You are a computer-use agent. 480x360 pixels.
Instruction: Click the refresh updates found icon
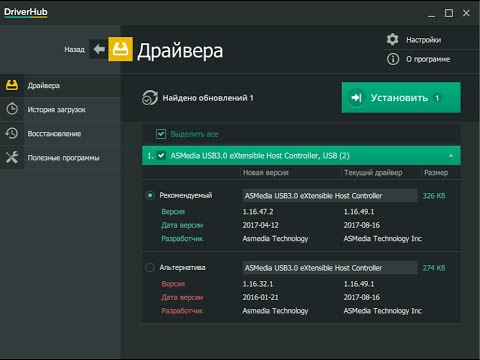(x=150, y=98)
